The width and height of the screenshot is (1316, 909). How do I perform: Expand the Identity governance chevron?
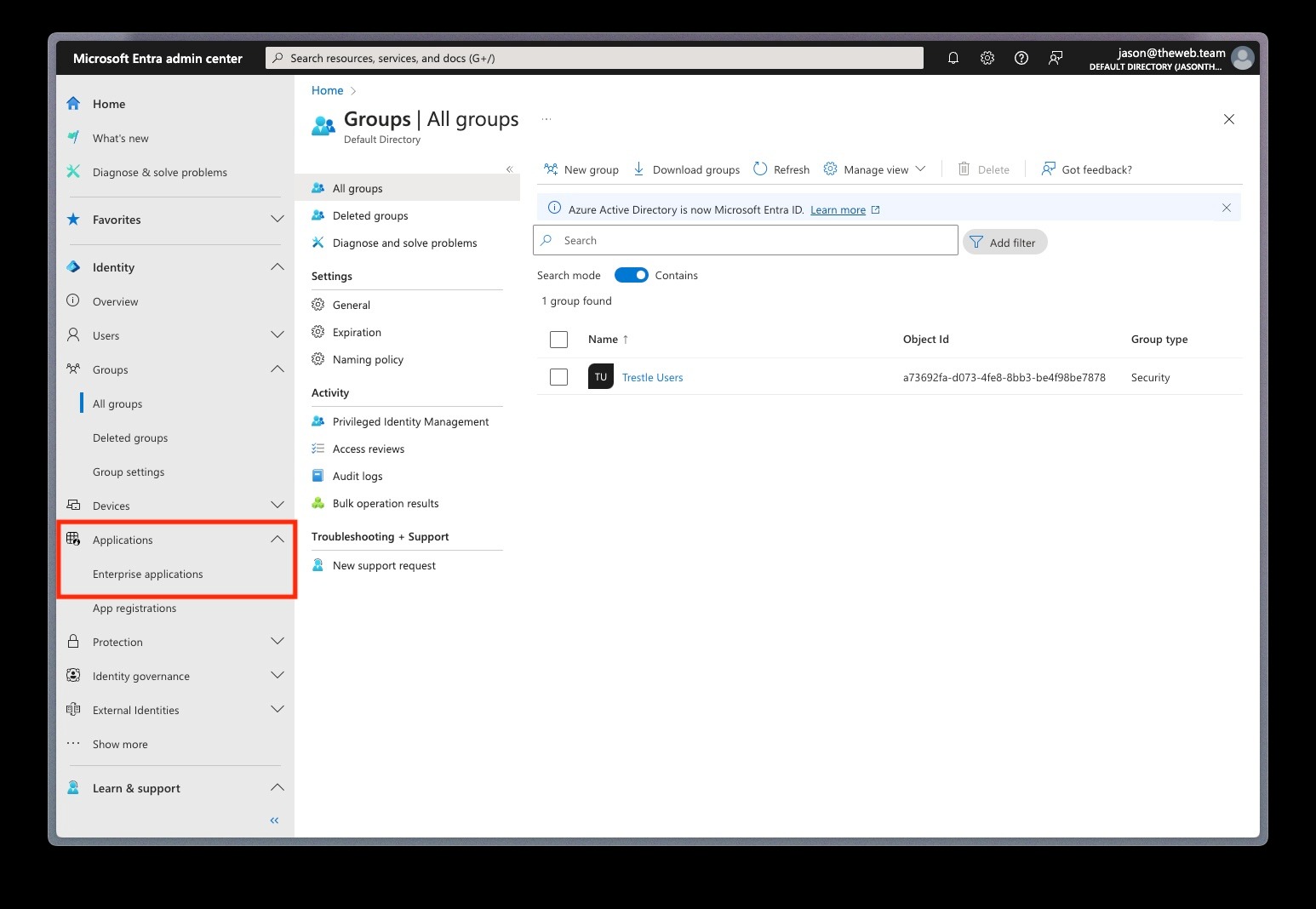click(x=278, y=676)
